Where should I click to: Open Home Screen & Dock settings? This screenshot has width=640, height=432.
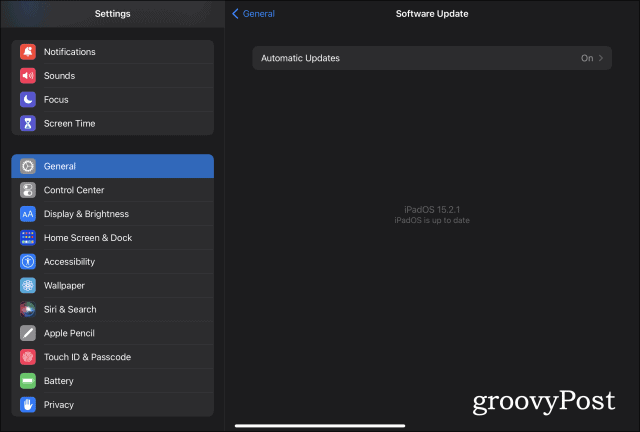click(x=113, y=238)
